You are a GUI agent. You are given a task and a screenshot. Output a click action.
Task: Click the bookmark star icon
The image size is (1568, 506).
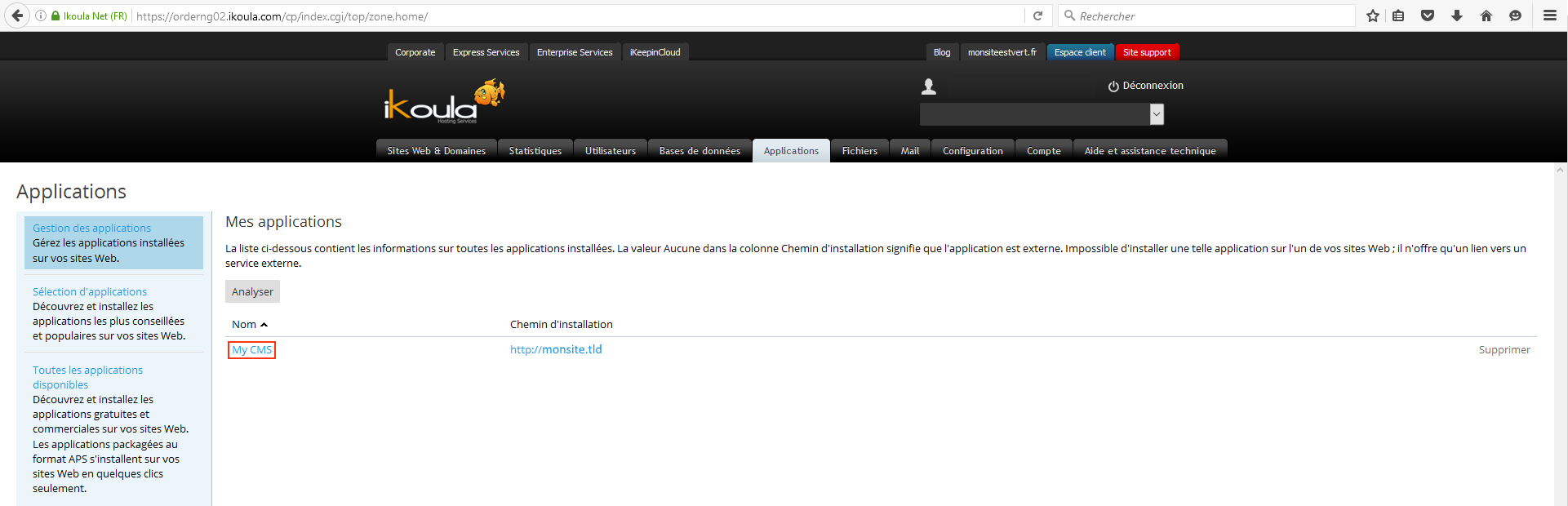click(1373, 16)
